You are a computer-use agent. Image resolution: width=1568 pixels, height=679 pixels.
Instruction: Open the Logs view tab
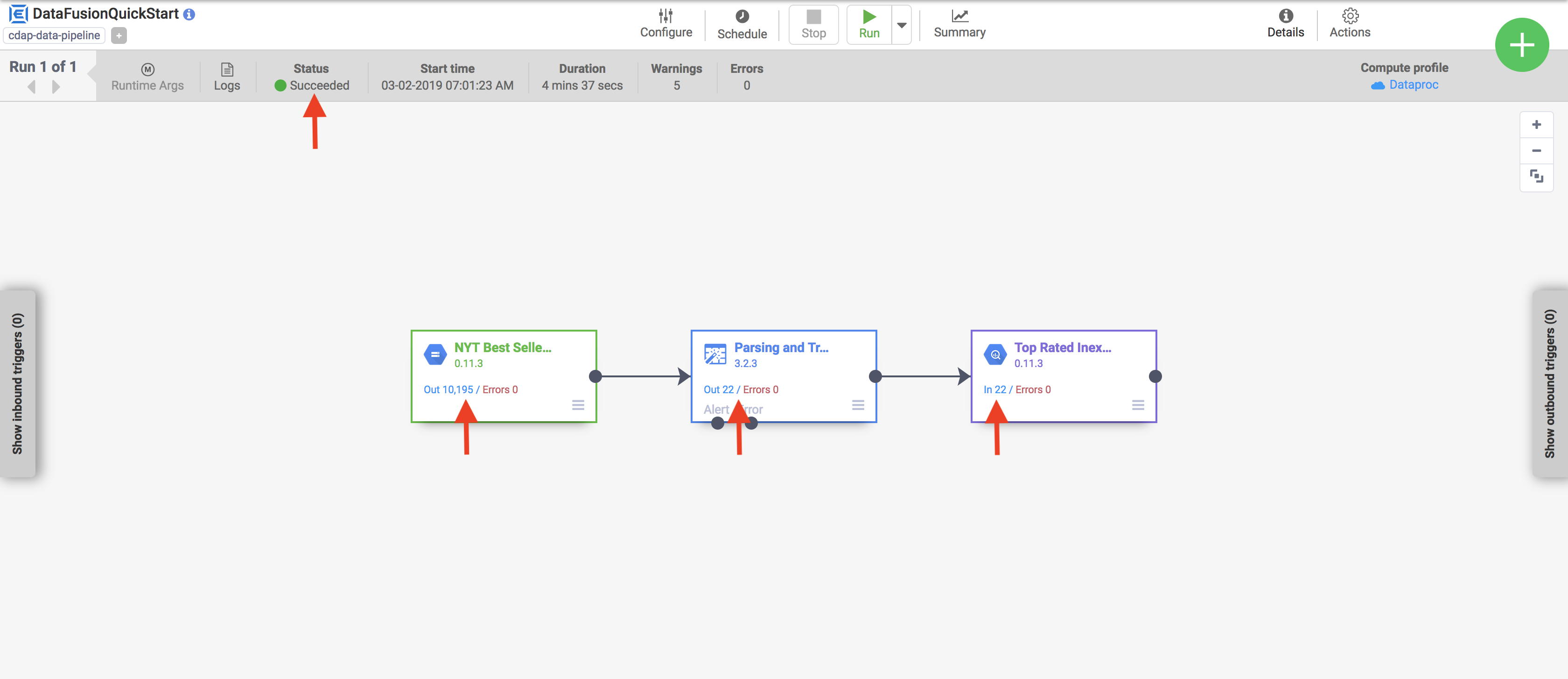tap(226, 77)
